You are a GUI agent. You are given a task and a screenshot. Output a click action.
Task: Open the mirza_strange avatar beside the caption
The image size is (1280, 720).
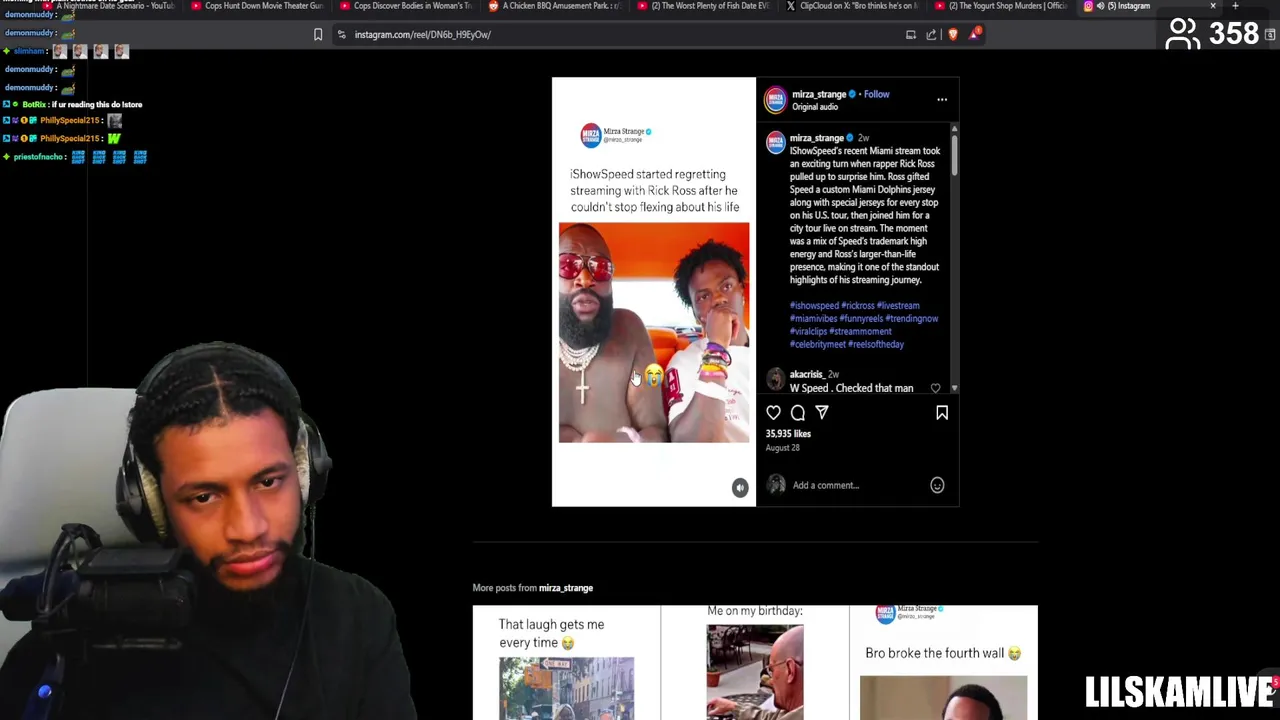click(776, 142)
